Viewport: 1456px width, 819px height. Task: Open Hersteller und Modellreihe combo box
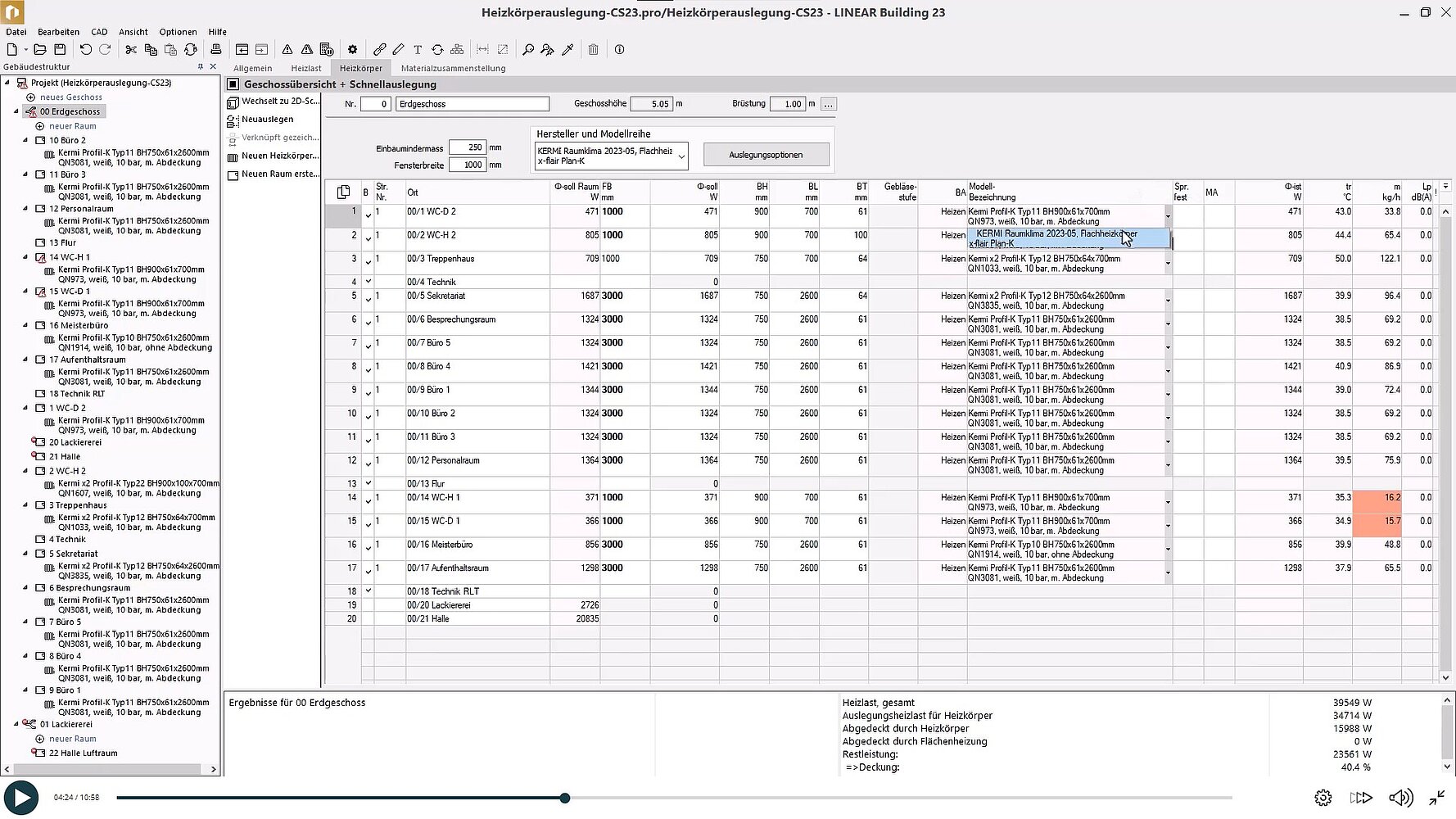(612, 156)
